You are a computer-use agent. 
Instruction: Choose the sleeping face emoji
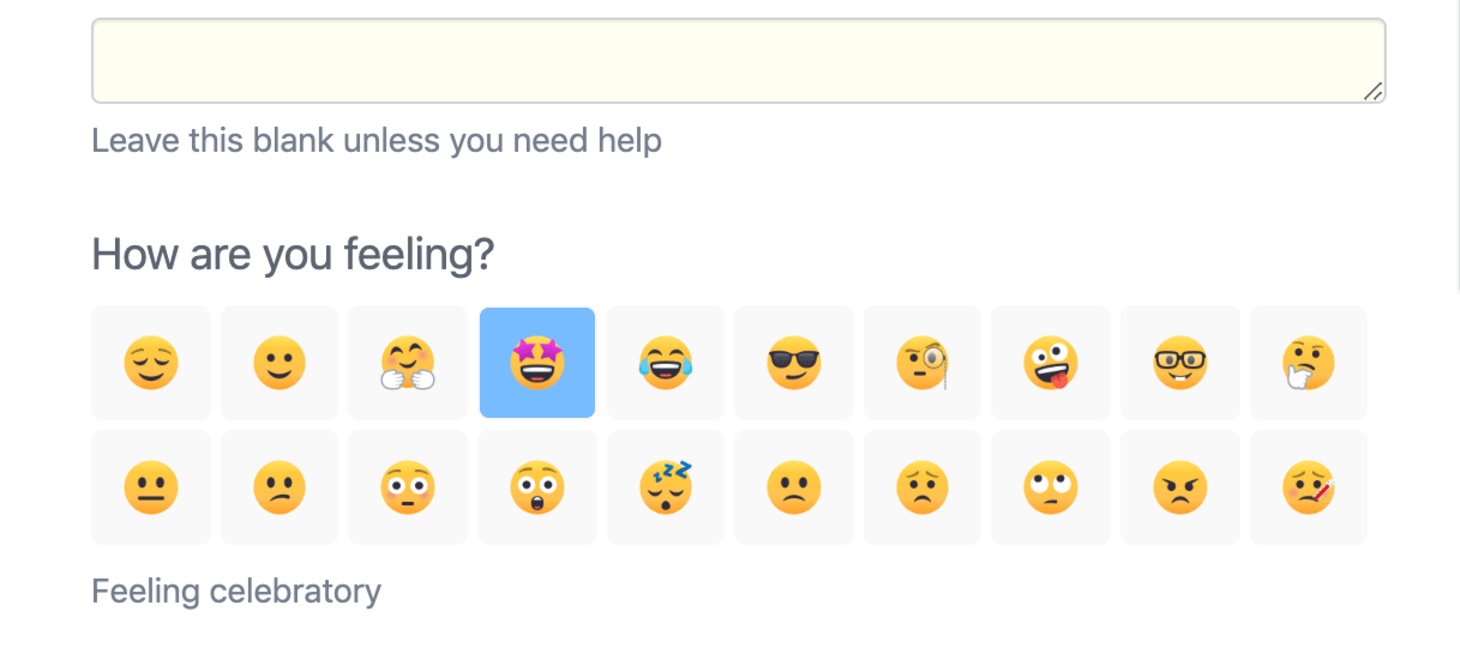pos(665,488)
